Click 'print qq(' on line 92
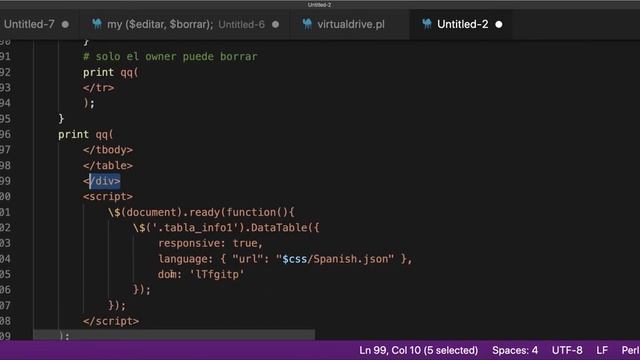Viewport: 640px width, 360px height. pyautogui.click(x=111, y=72)
